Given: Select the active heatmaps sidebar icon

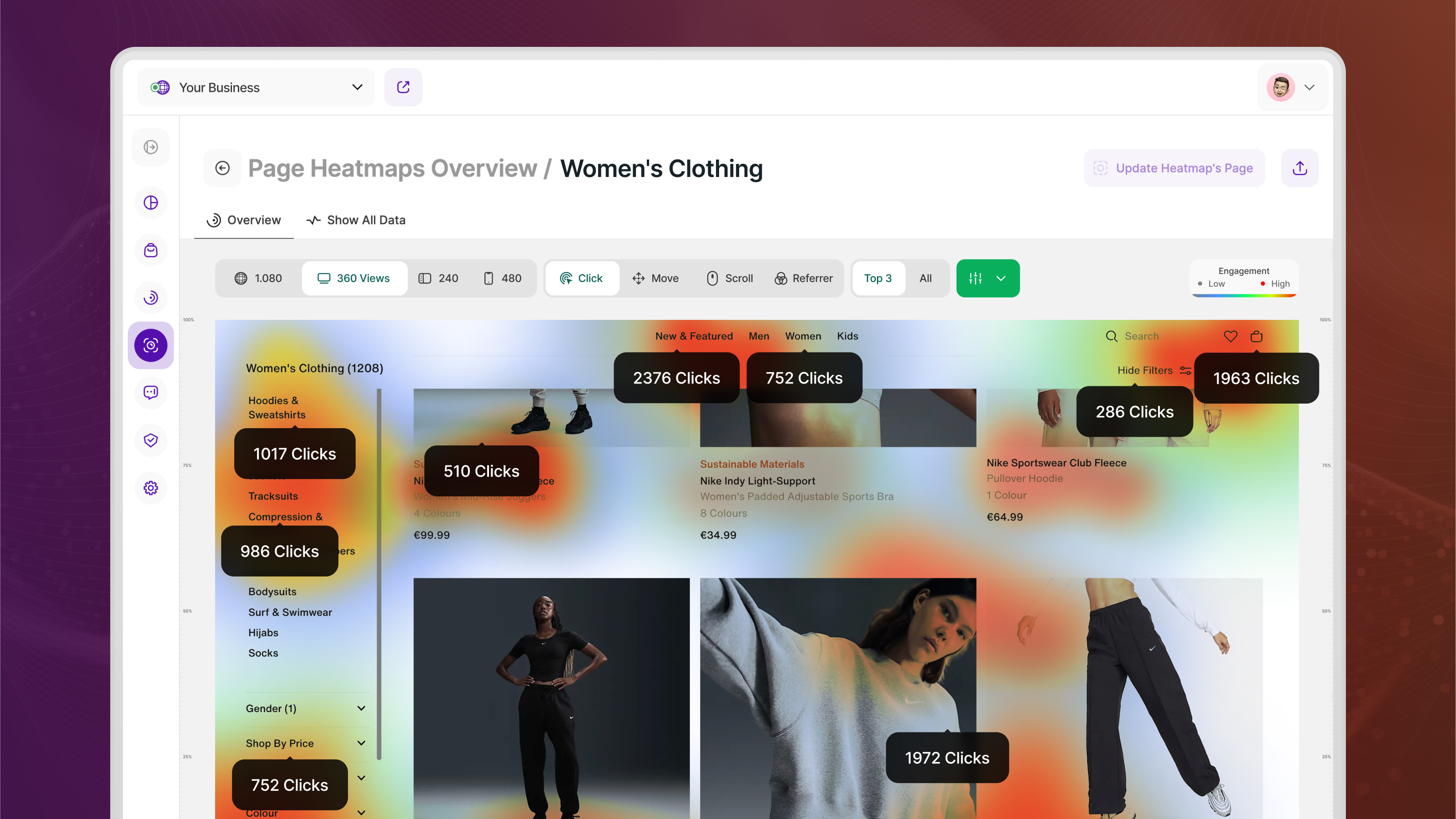Looking at the screenshot, I should 151,345.
